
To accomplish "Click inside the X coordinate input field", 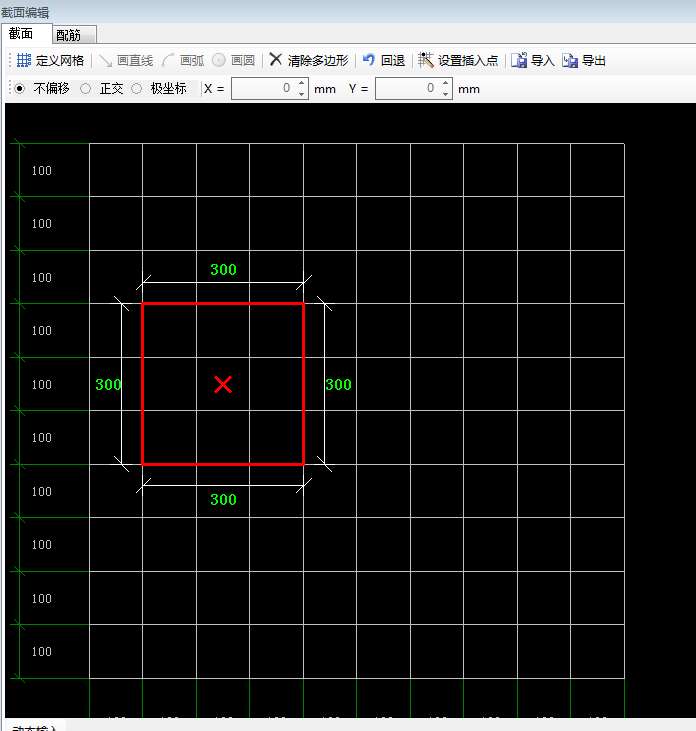I will tap(263, 89).
